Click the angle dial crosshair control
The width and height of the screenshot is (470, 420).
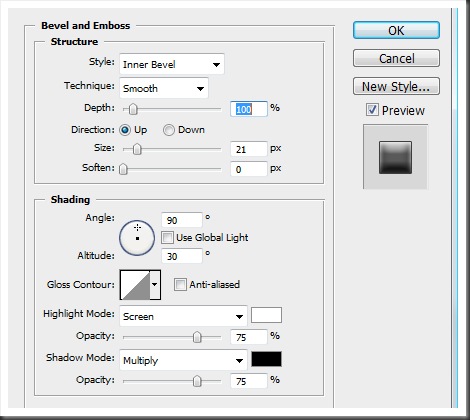click(x=137, y=238)
